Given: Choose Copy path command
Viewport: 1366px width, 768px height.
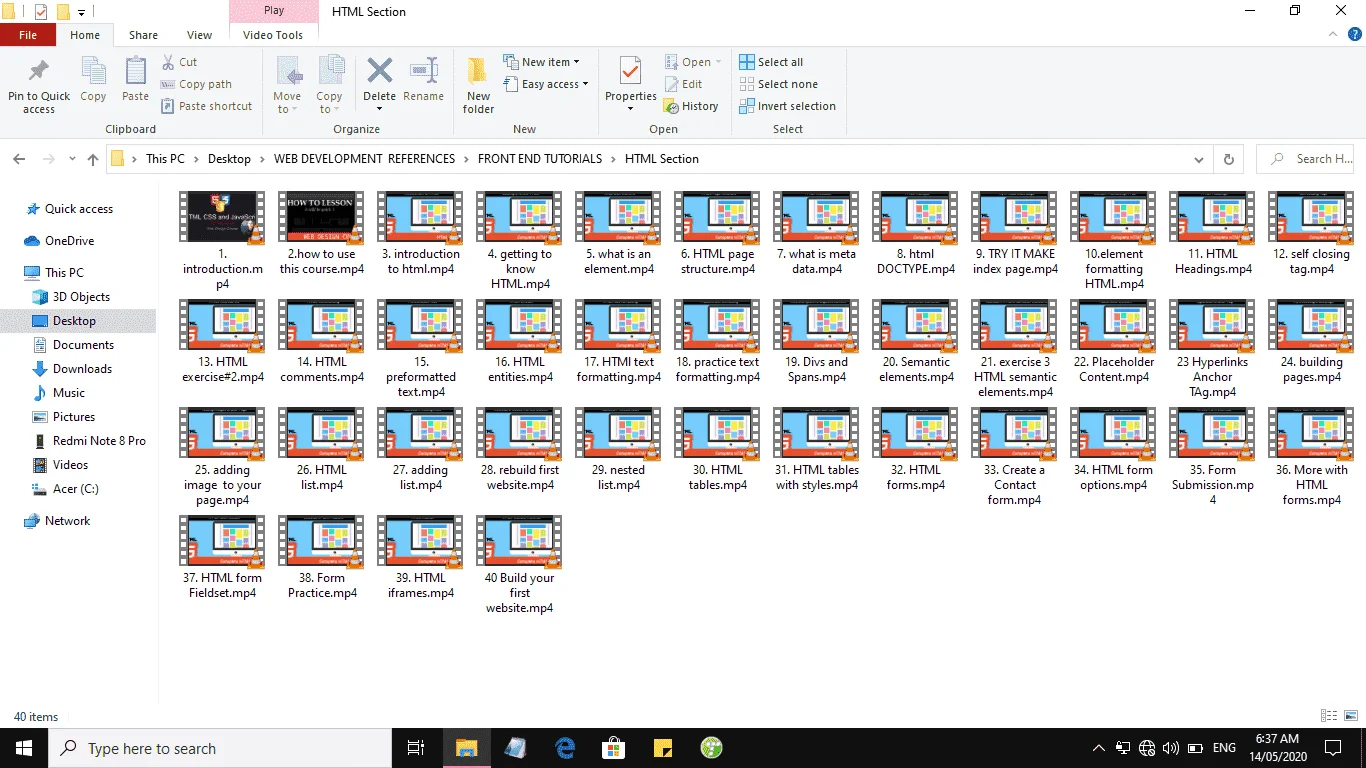Looking at the screenshot, I should click(x=196, y=84).
